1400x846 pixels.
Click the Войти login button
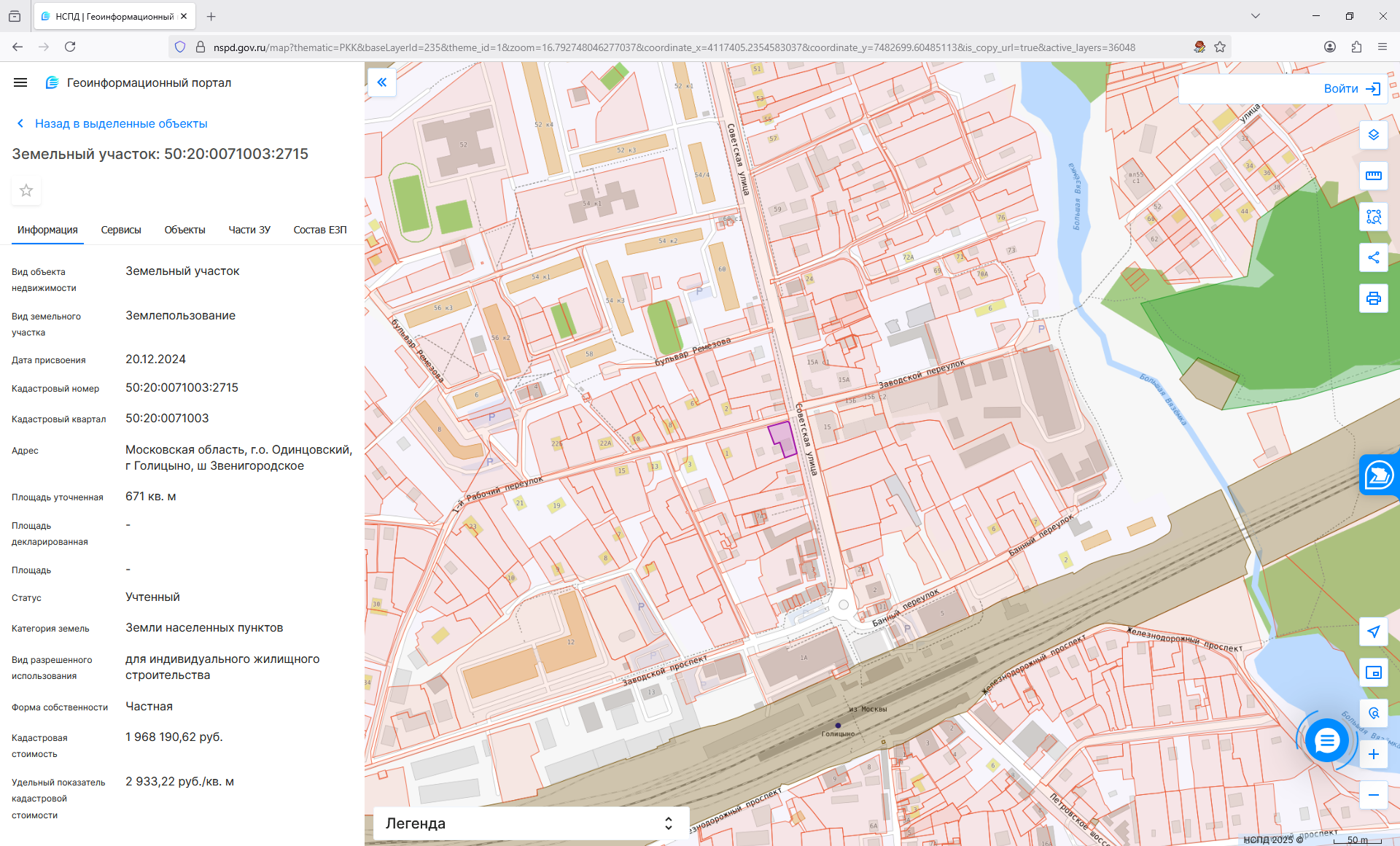pyautogui.click(x=1351, y=89)
